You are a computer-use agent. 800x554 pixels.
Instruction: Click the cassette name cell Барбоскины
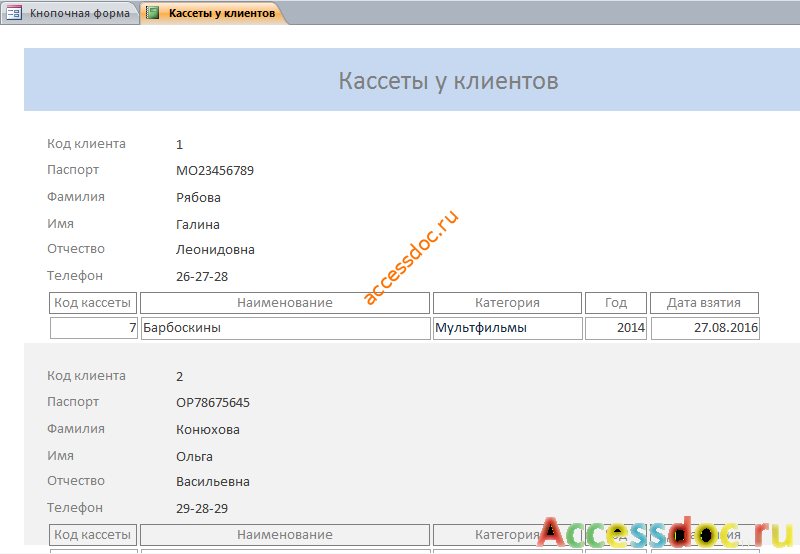click(286, 328)
